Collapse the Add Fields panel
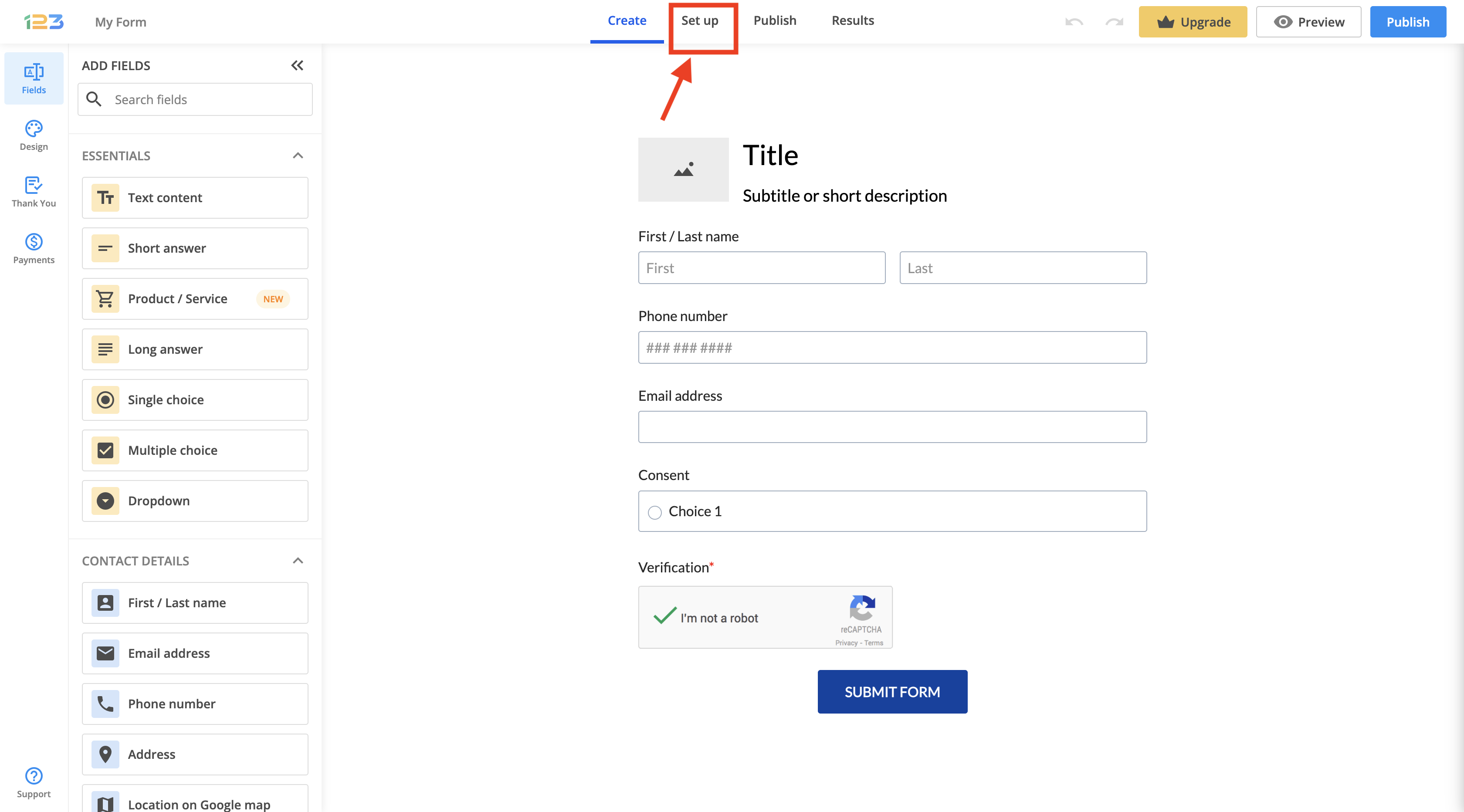Screen dimensions: 1464x812 (297, 65)
